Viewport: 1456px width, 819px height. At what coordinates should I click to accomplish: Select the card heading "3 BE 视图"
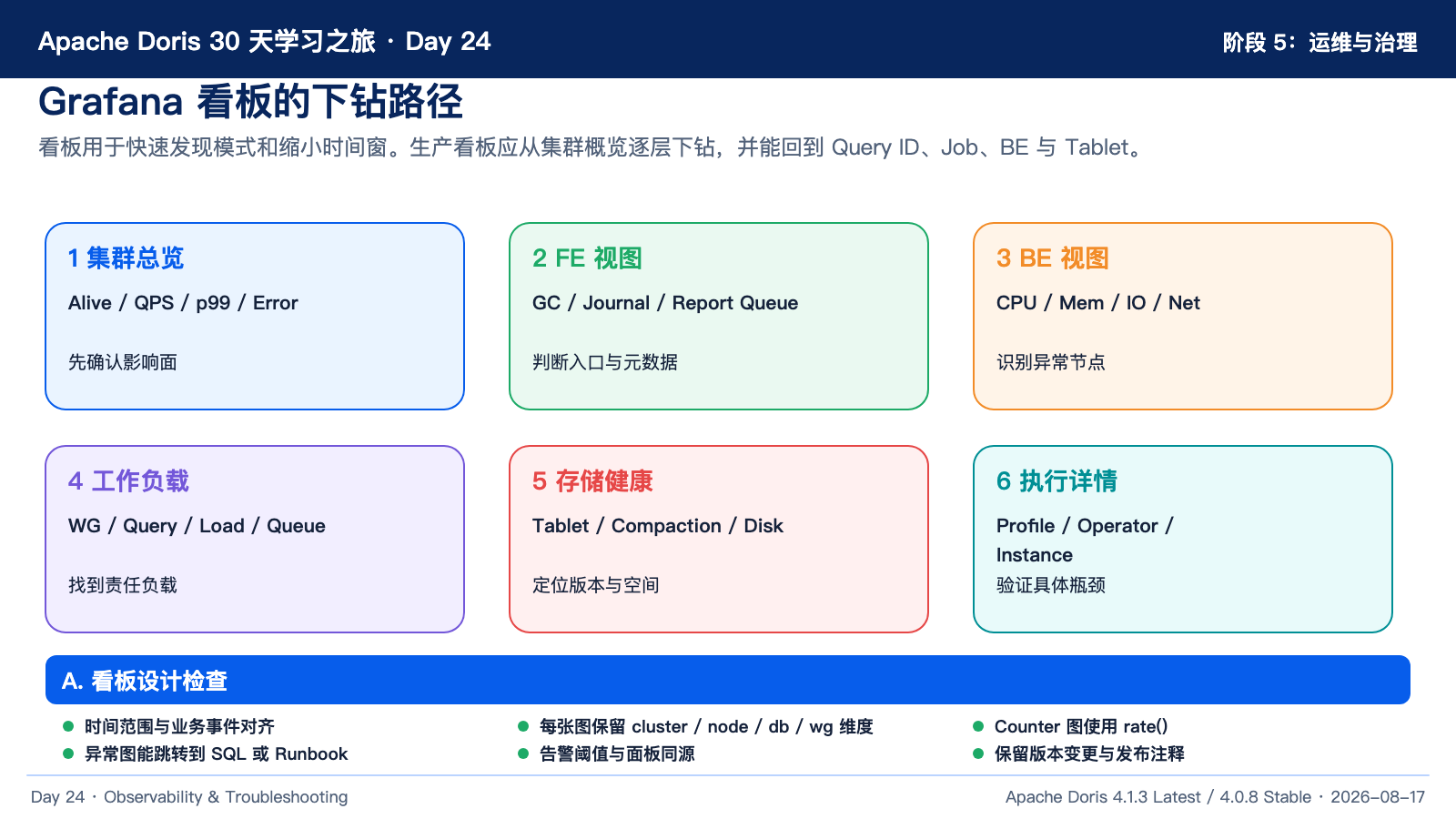[1053, 258]
